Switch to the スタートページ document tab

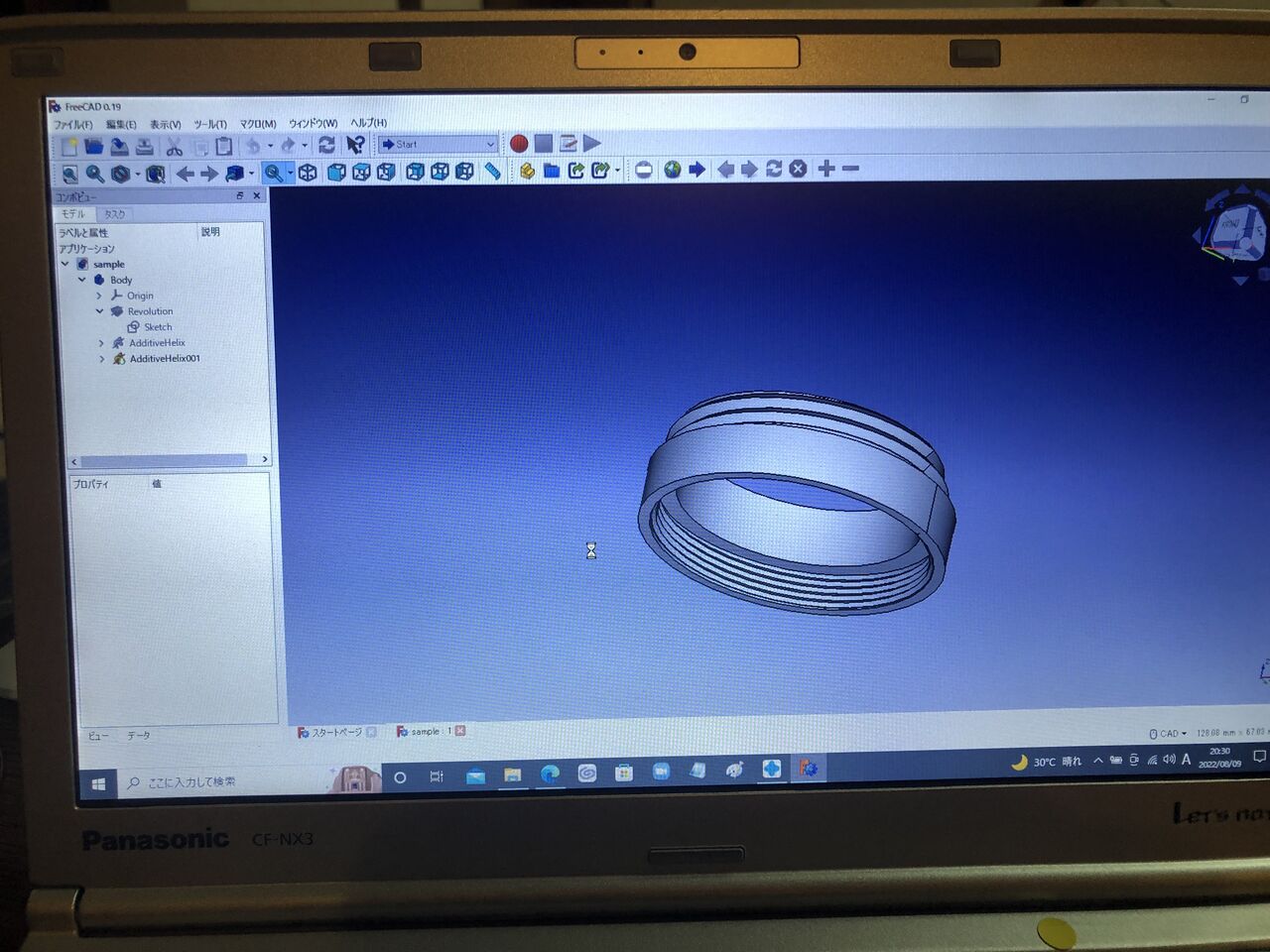point(336,733)
